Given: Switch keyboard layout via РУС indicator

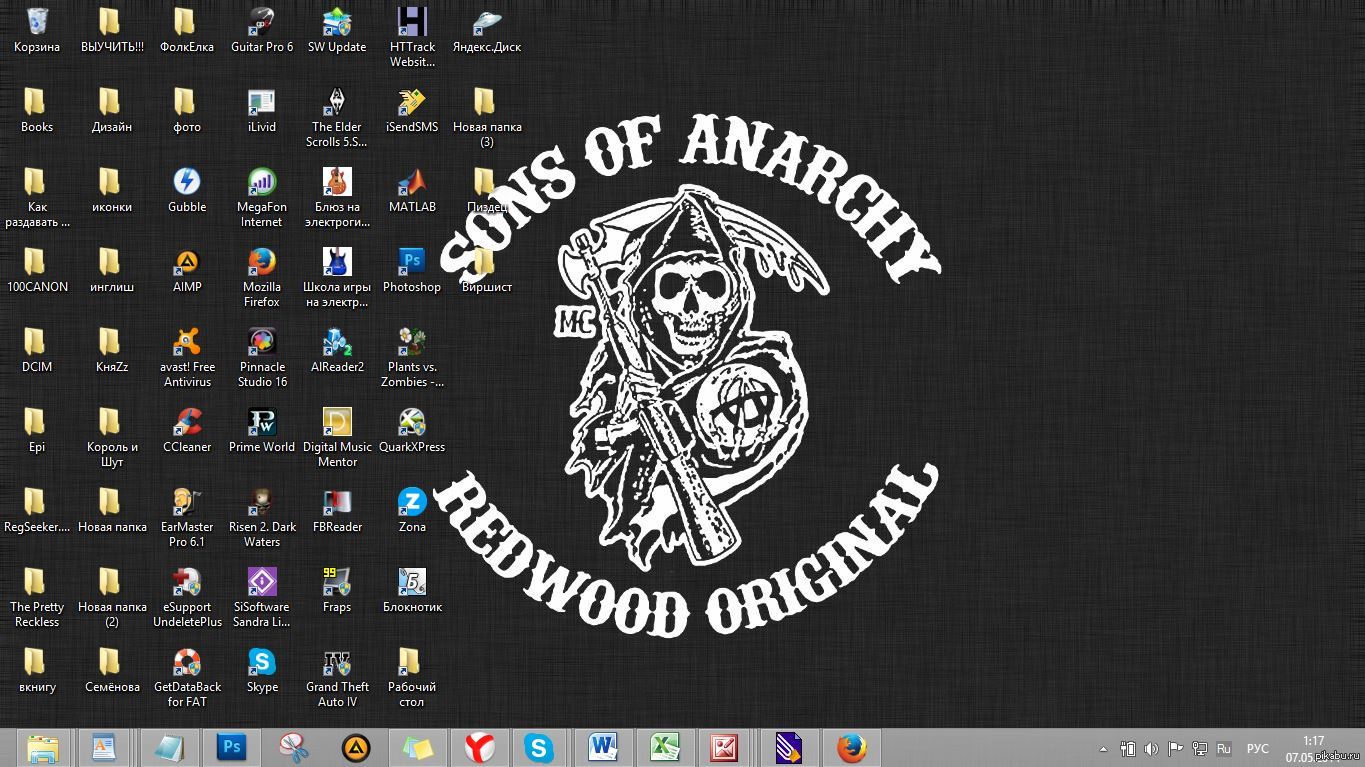Looking at the screenshot, I should click(1257, 748).
